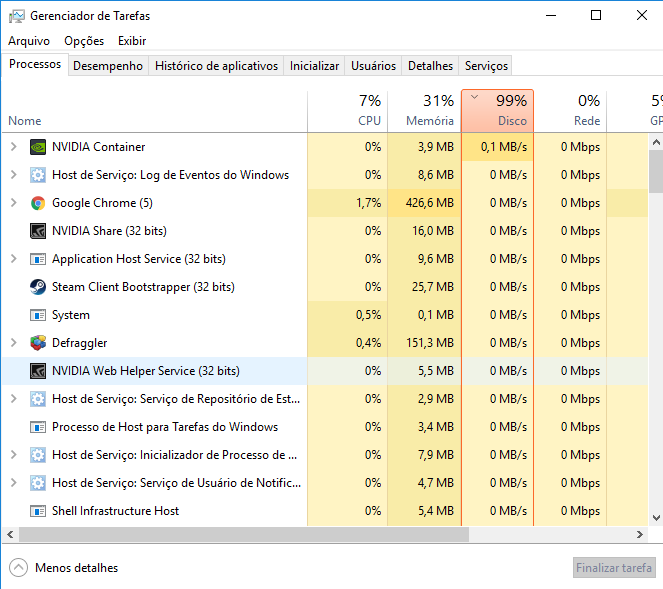Click the 25,7 MB memory cell for Steam

[424, 287]
